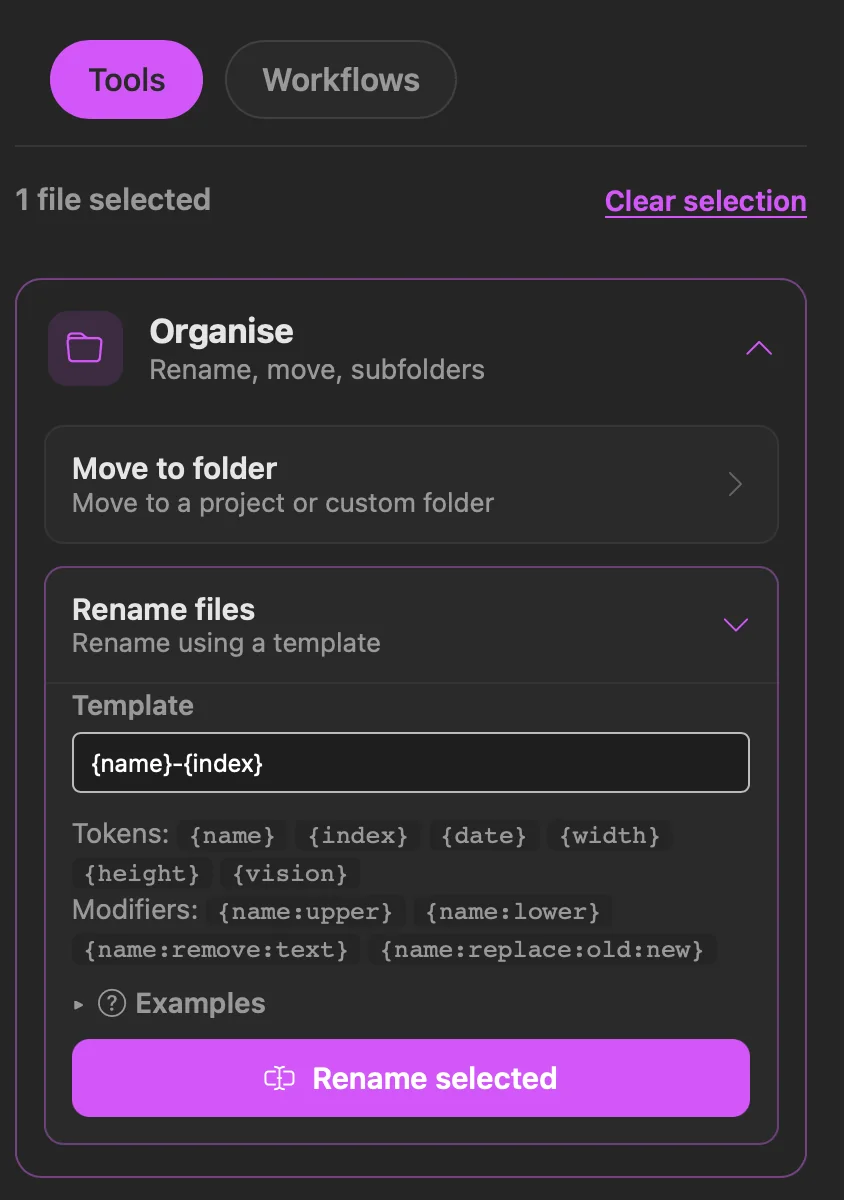
Task: Click the Tokens label
Action: coord(121,835)
